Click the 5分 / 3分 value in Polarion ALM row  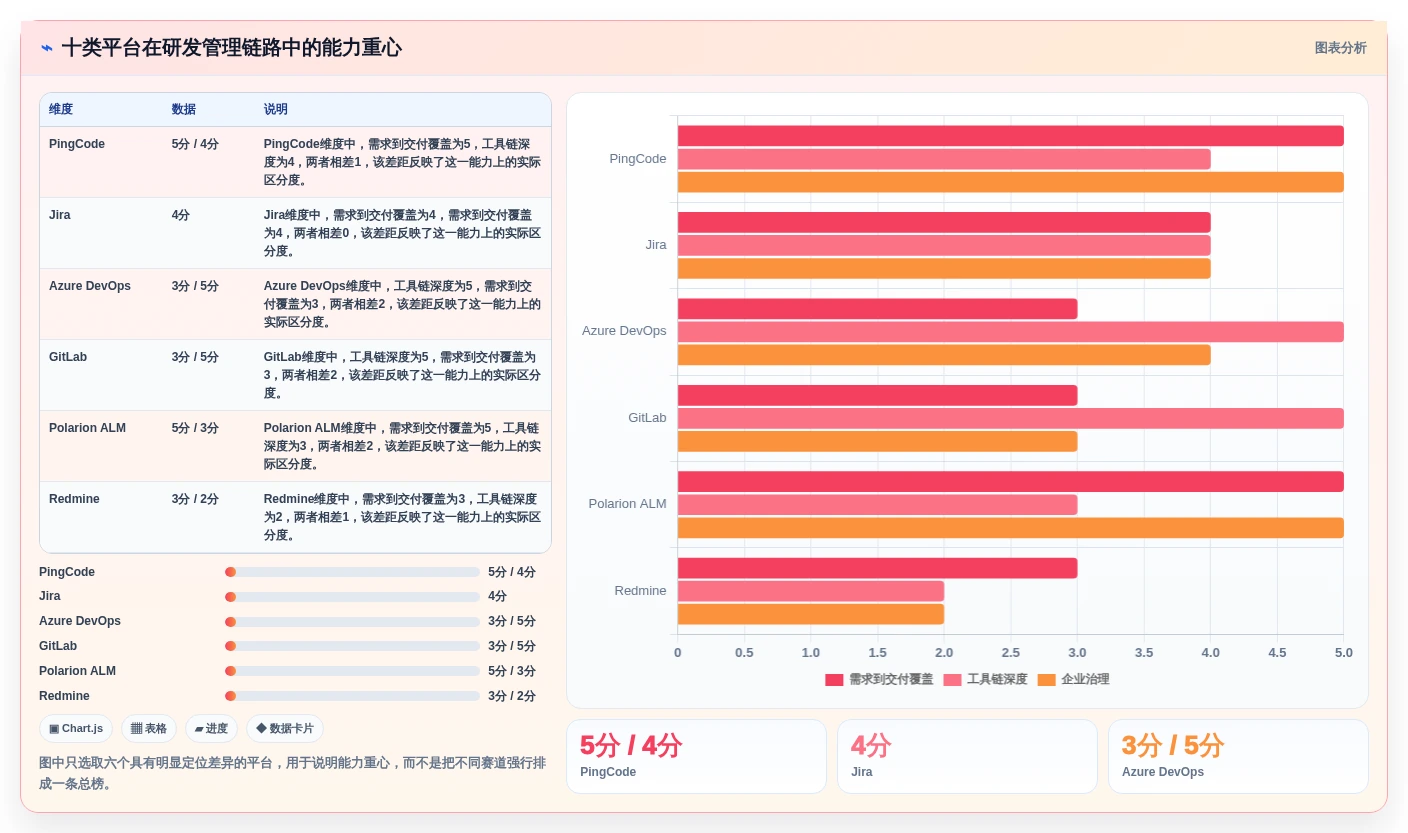point(195,428)
